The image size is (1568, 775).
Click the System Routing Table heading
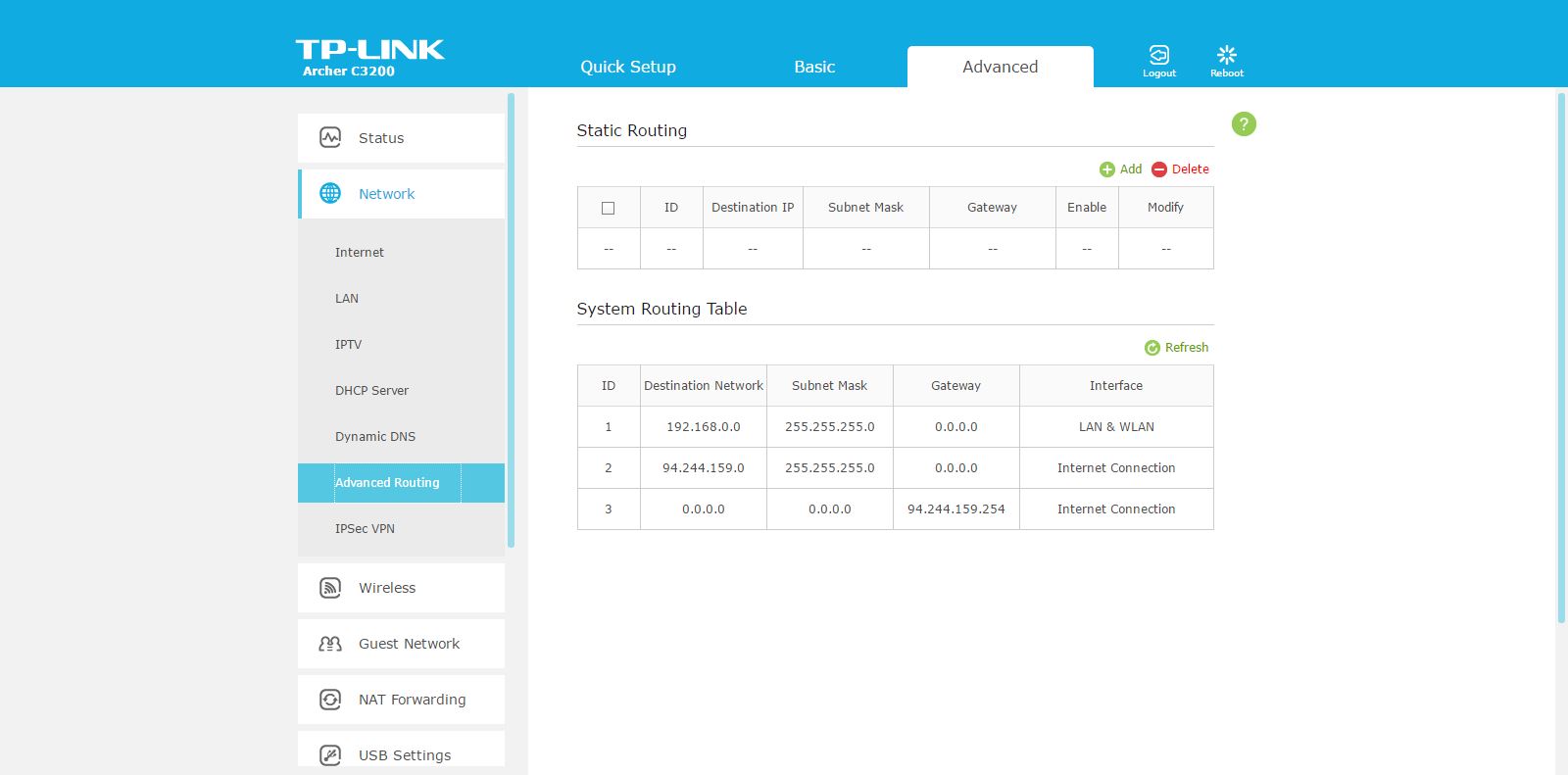click(x=661, y=309)
